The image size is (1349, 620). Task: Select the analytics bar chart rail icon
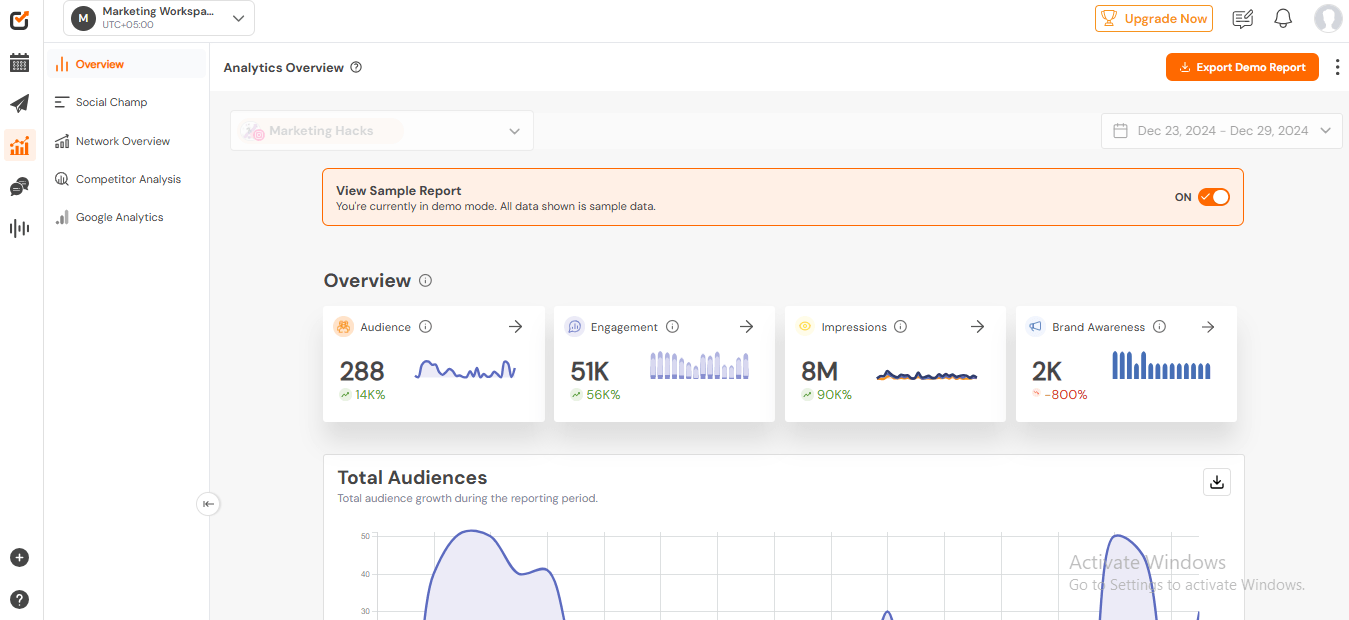pyautogui.click(x=19, y=145)
